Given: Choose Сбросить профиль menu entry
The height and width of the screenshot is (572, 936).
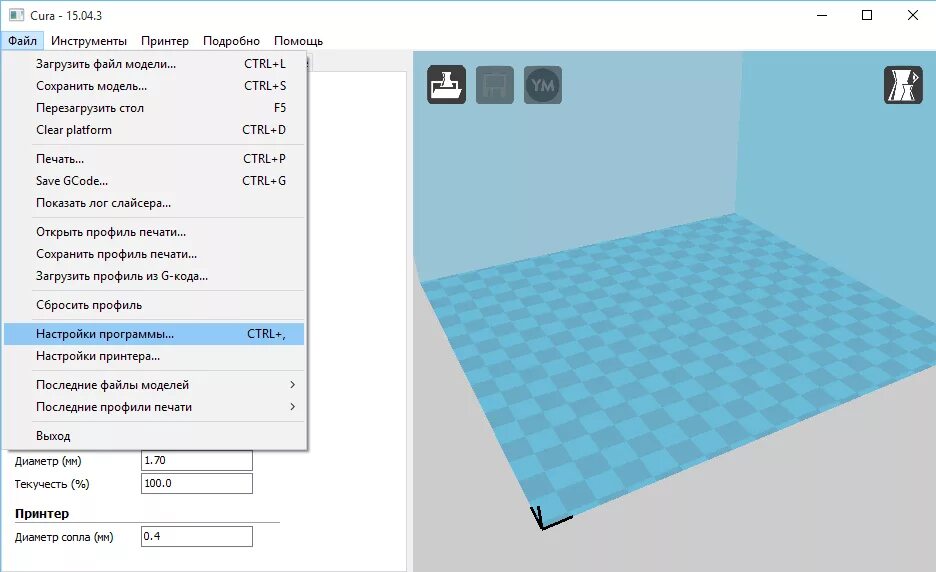Looking at the screenshot, I should click(x=154, y=305).
